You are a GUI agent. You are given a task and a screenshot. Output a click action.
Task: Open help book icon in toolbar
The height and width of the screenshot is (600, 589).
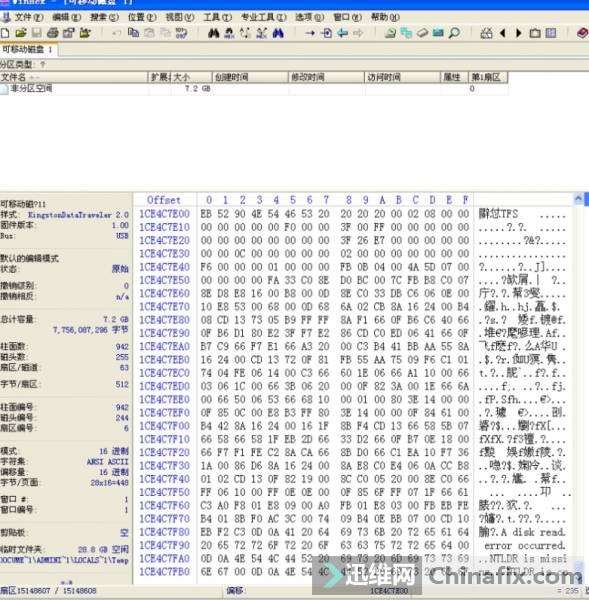coord(582,33)
